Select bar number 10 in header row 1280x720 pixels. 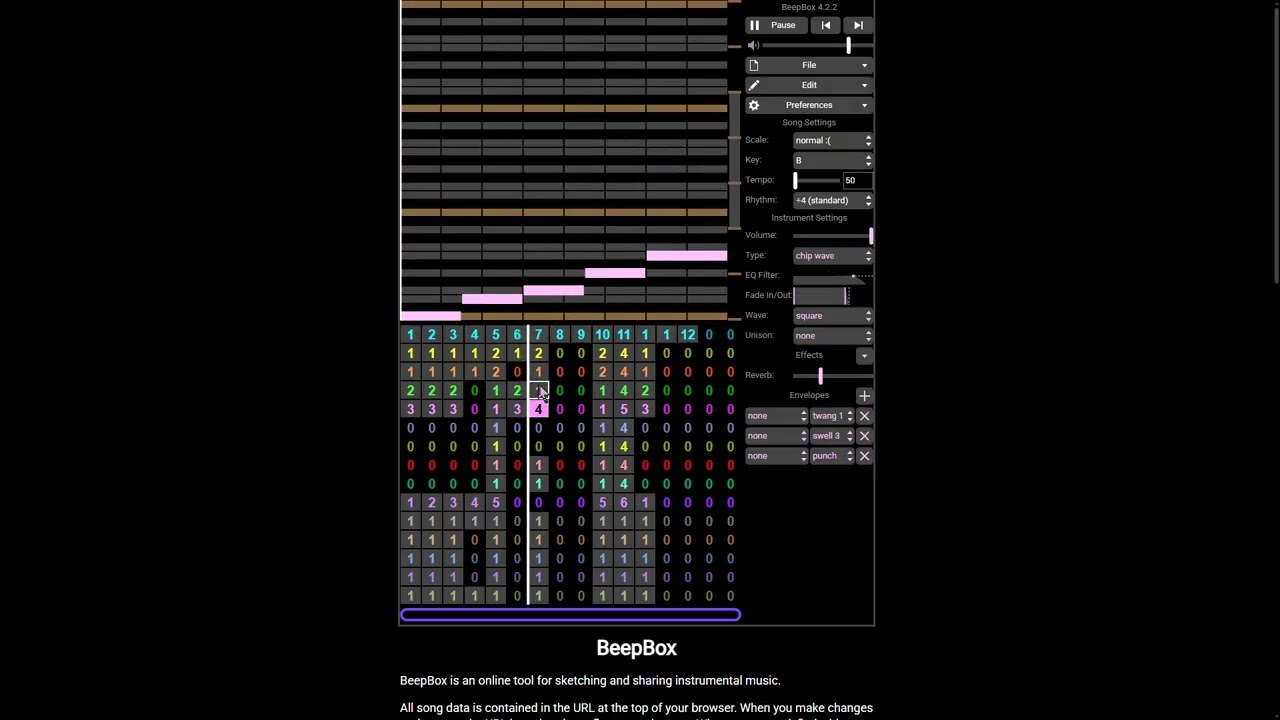(x=602, y=335)
